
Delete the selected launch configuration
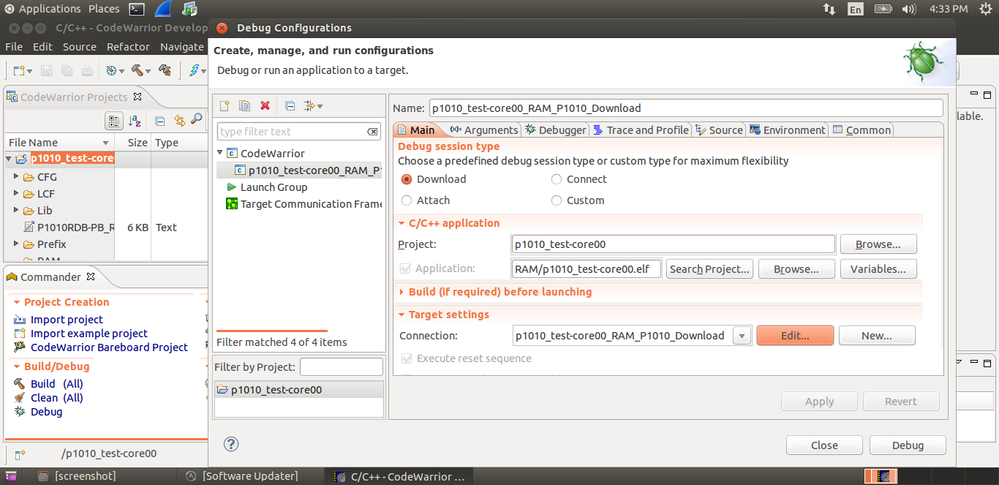(265, 106)
